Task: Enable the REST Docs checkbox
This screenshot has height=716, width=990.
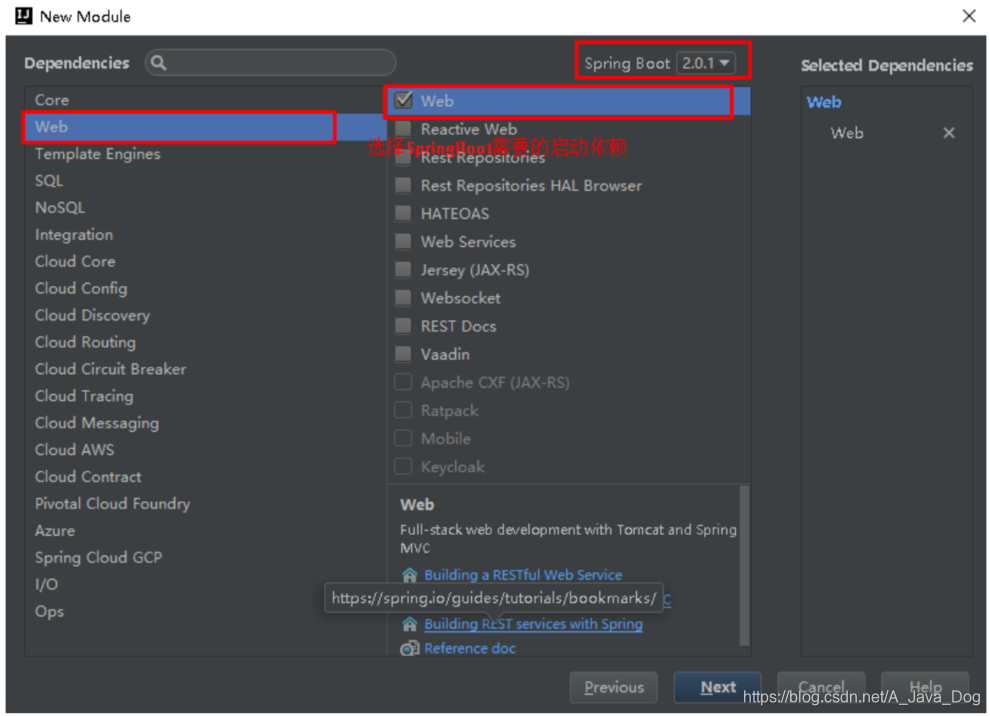Action: click(403, 326)
